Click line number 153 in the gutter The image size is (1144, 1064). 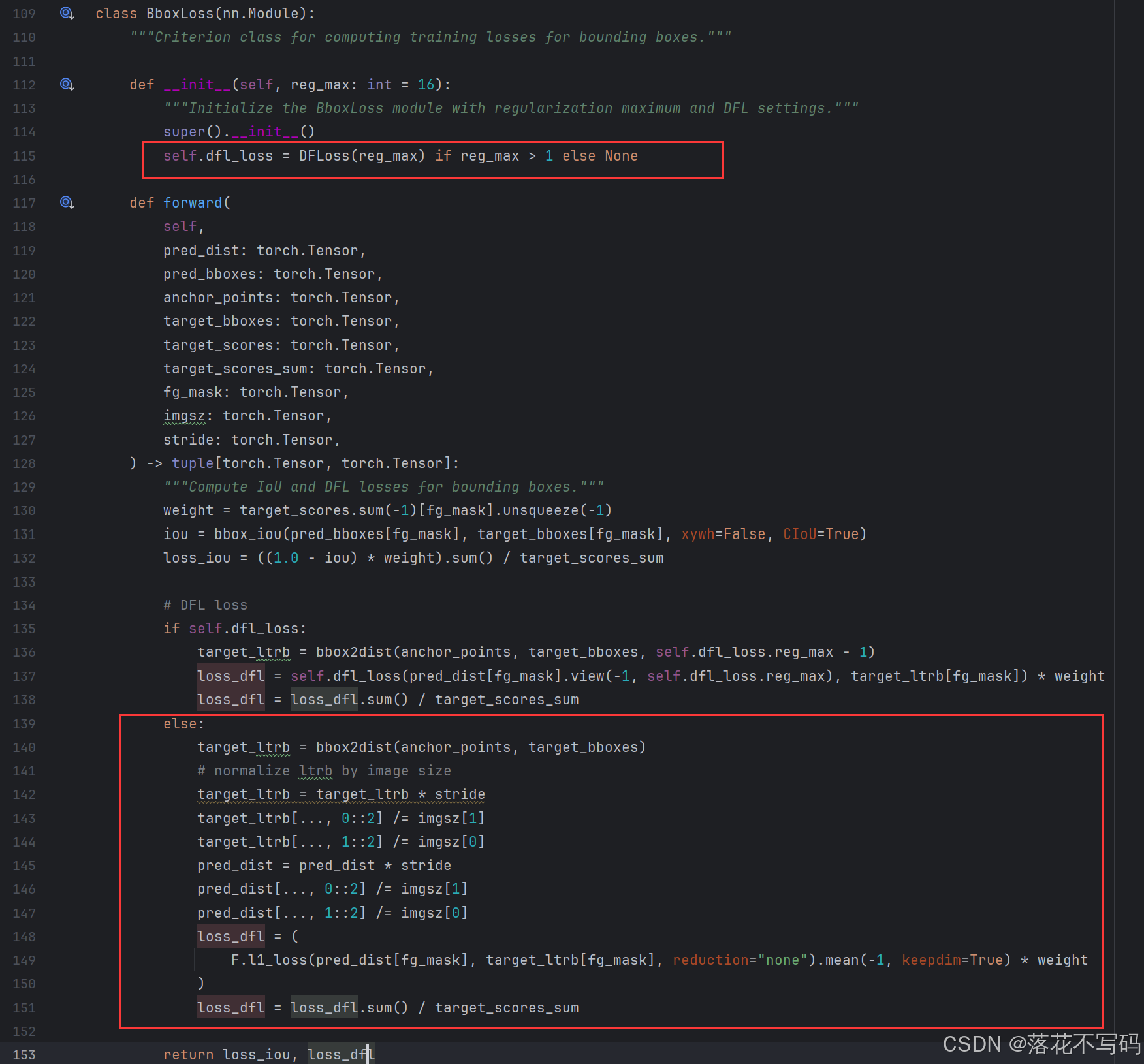point(24,1055)
